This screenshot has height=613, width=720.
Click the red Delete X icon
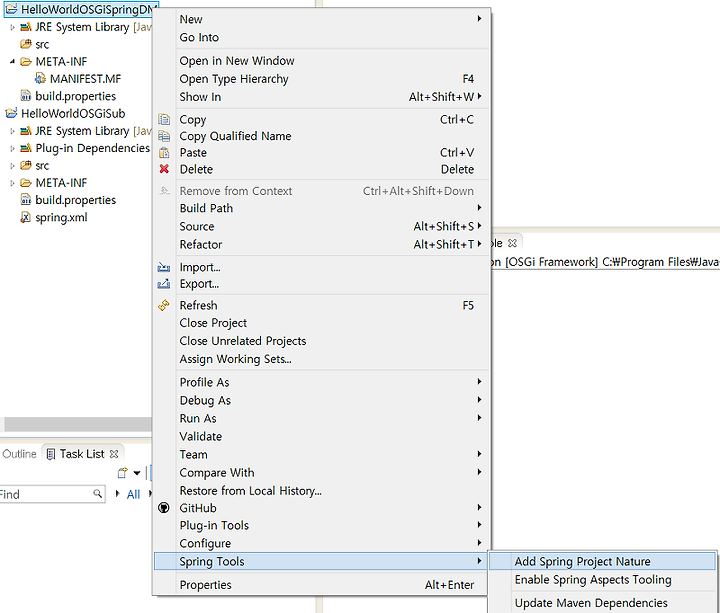coord(164,169)
